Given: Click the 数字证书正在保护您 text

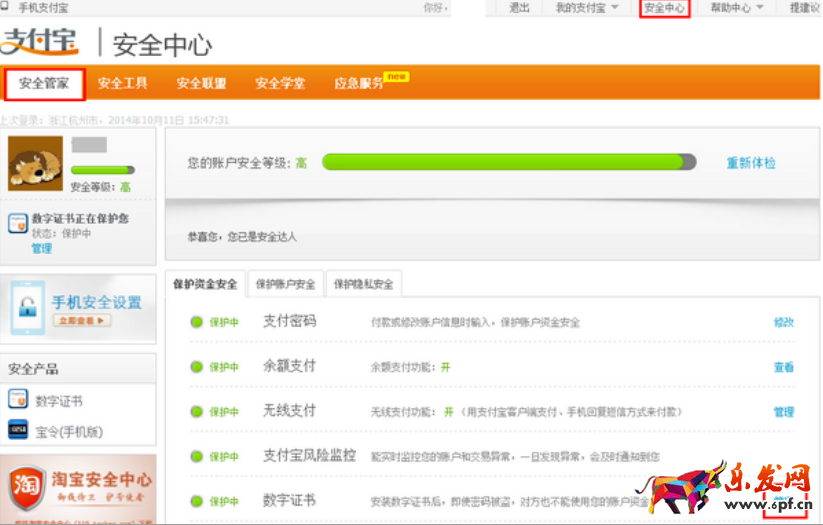Looking at the screenshot, I should tap(80, 218).
